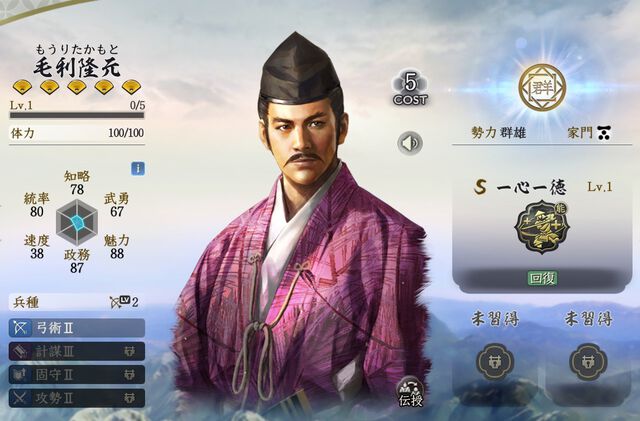Tap the 群 faction emblem
The width and height of the screenshot is (640, 421).
(542, 88)
